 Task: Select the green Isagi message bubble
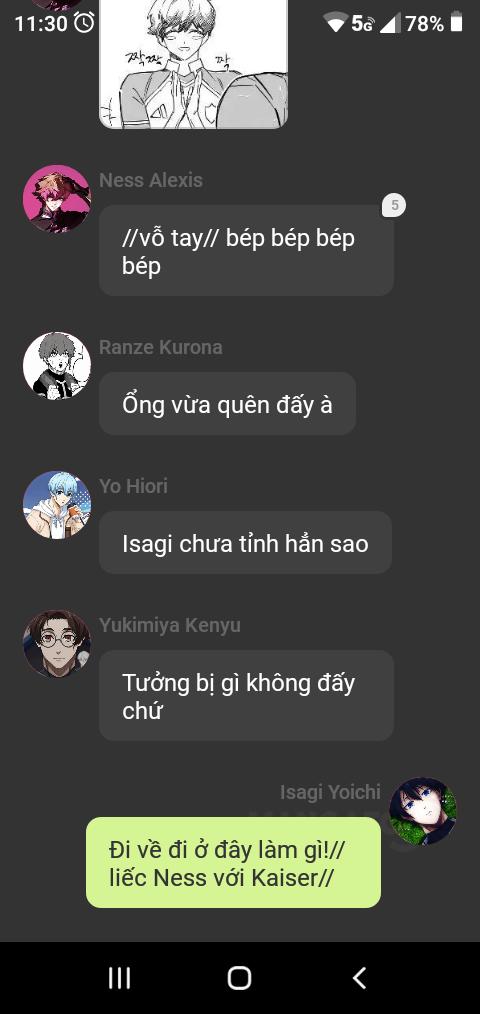click(234, 863)
